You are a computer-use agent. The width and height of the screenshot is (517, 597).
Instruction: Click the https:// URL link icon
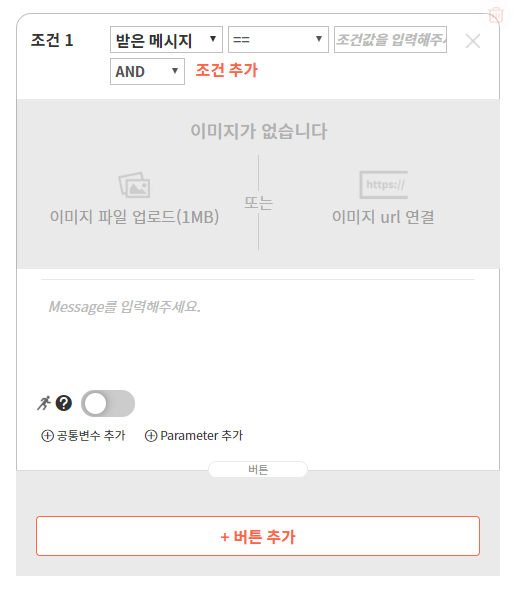coord(384,185)
